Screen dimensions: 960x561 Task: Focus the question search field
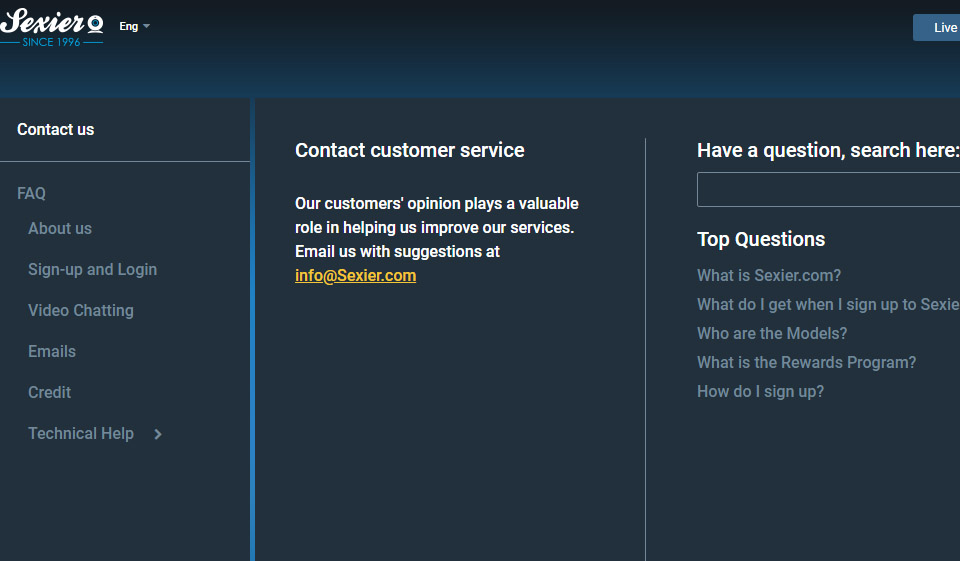(x=828, y=189)
